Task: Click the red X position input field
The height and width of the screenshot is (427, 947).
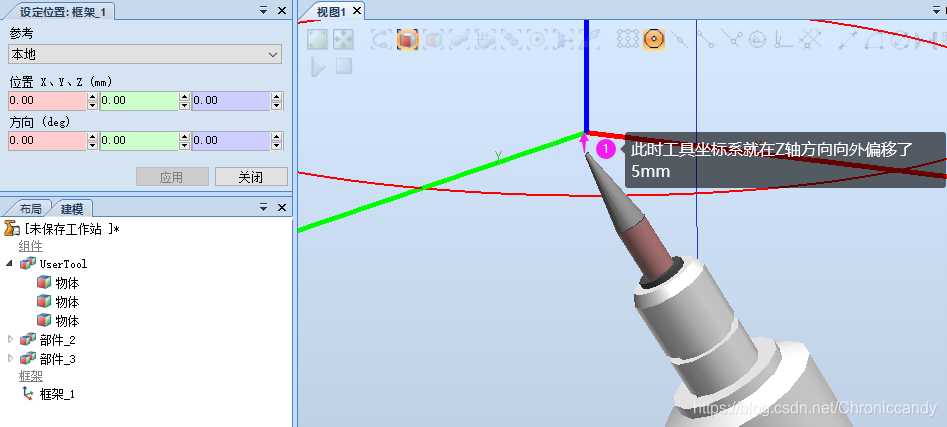Action: tap(47, 100)
